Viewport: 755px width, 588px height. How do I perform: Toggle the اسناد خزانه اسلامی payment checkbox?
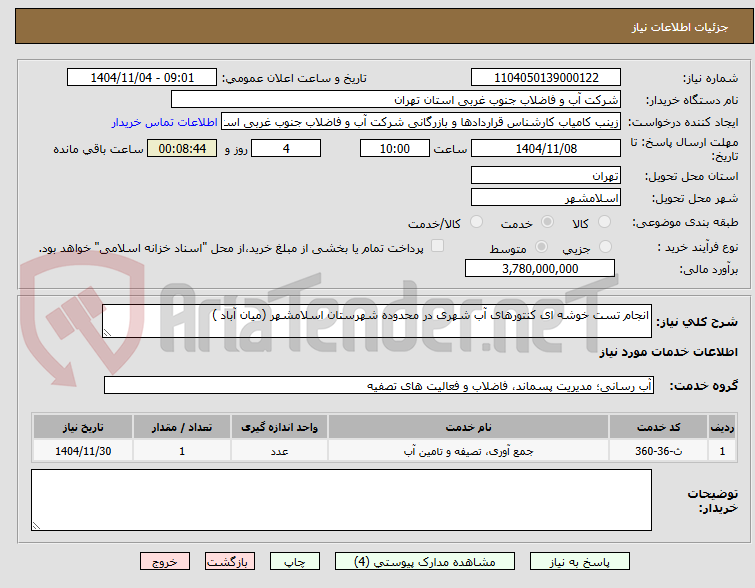(437, 246)
